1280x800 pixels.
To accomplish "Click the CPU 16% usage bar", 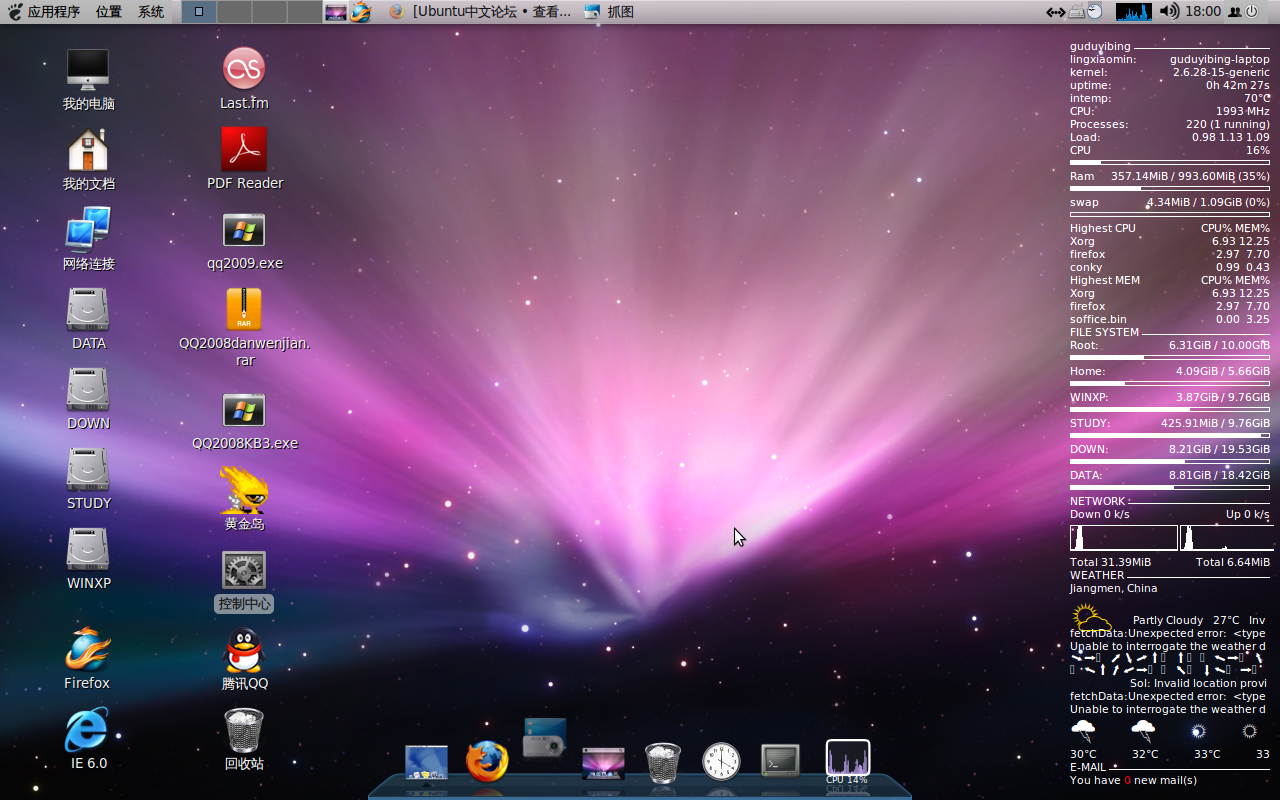I will (1170, 162).
